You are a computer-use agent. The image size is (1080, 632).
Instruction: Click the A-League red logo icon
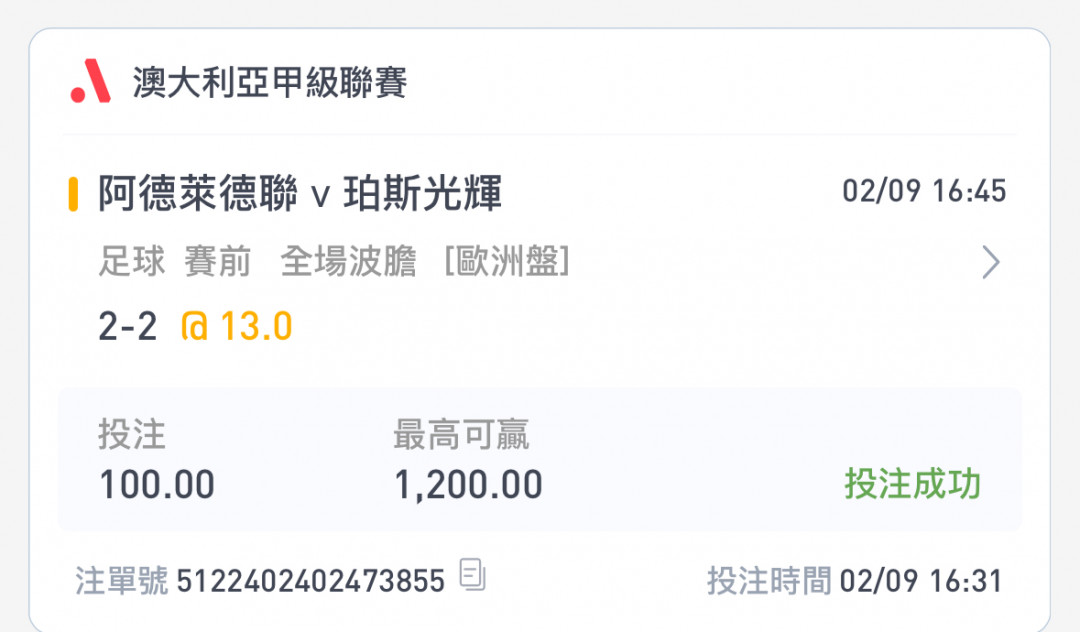(x=90, y=81)
